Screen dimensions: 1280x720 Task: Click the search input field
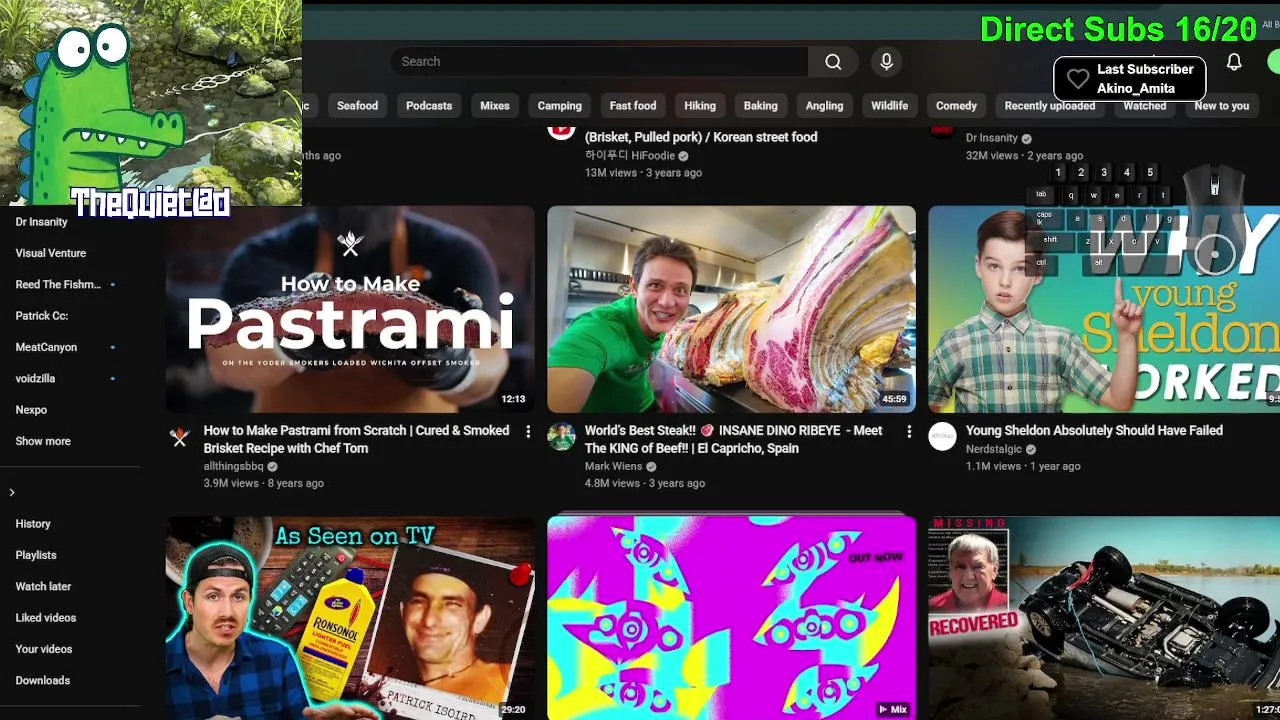click(599, 61)
